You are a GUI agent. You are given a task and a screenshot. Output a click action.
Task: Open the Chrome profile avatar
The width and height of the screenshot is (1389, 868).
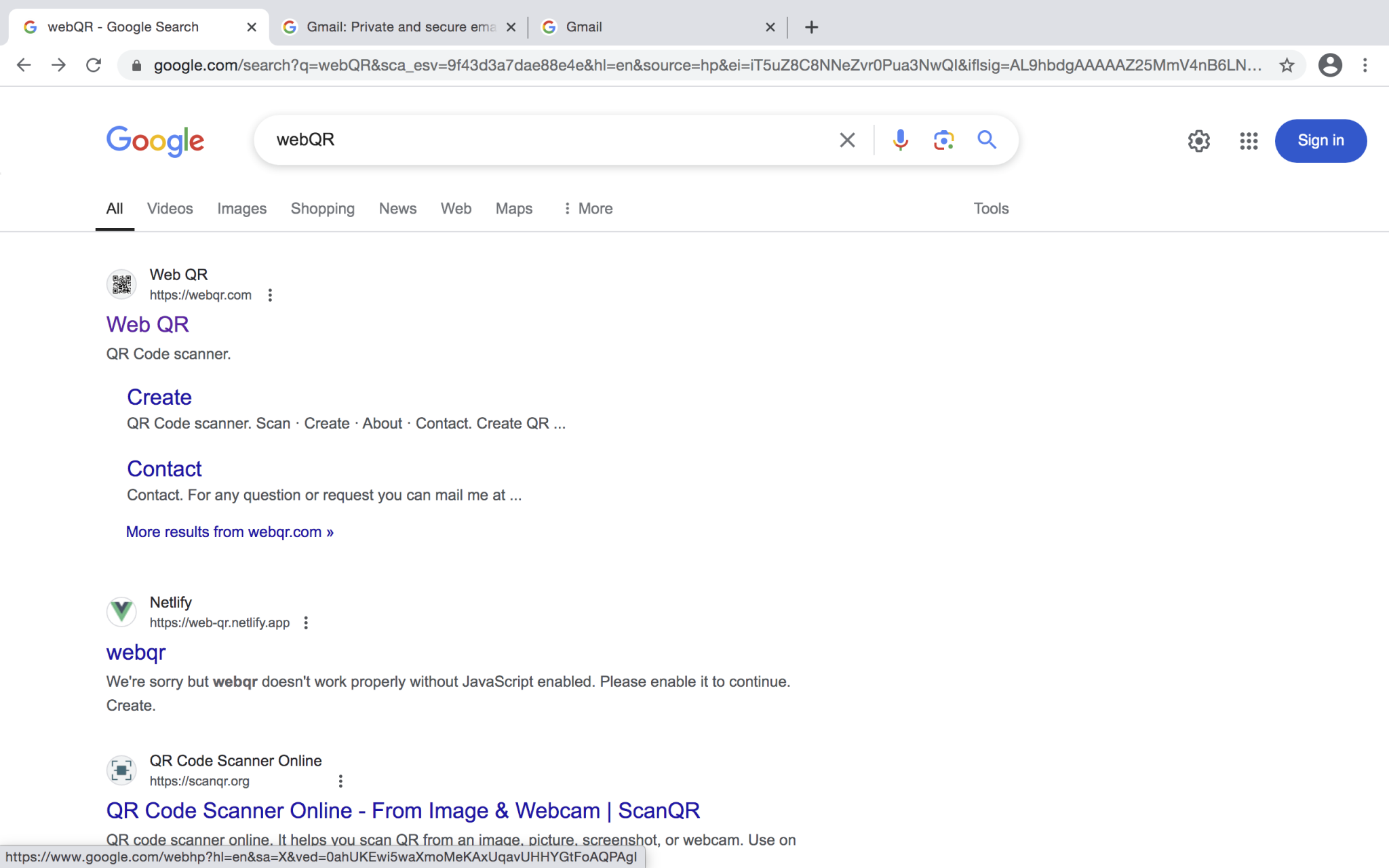(1330, 65)
